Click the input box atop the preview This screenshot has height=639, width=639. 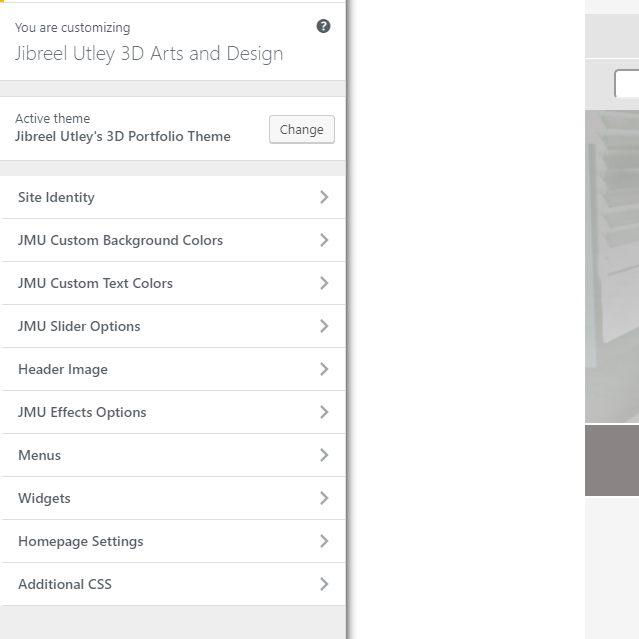(627, 84)
